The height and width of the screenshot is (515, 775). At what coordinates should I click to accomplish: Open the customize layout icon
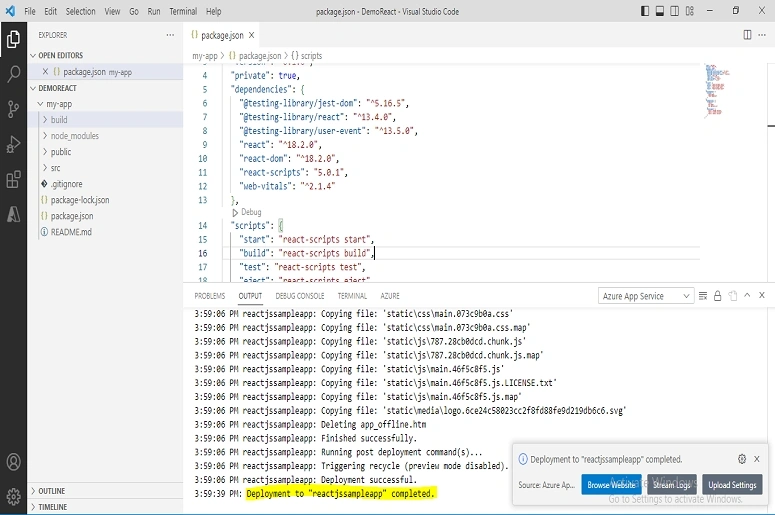click(x=689, y=11)
